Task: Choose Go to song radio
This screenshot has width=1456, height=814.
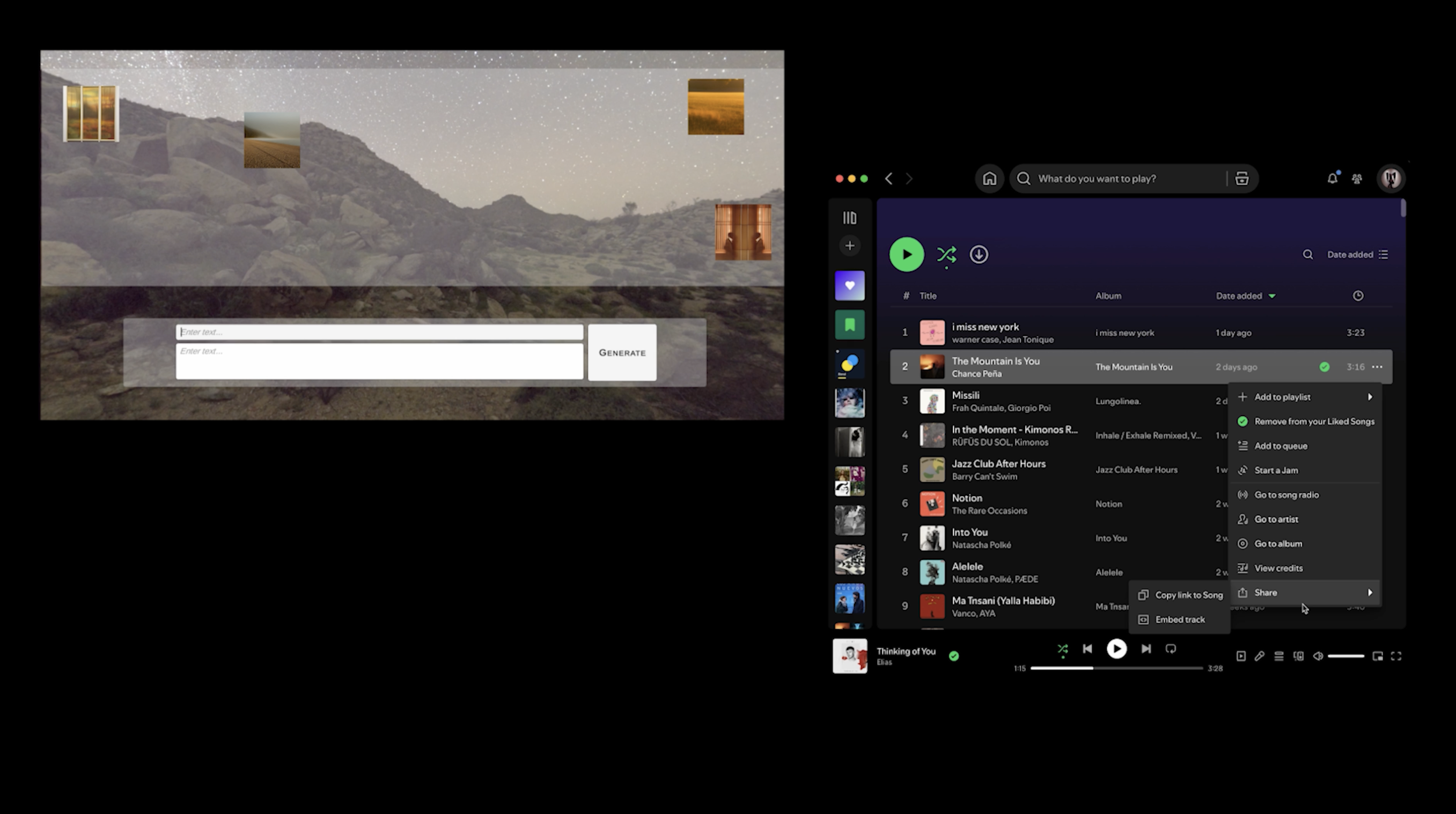Action: 1306,495
